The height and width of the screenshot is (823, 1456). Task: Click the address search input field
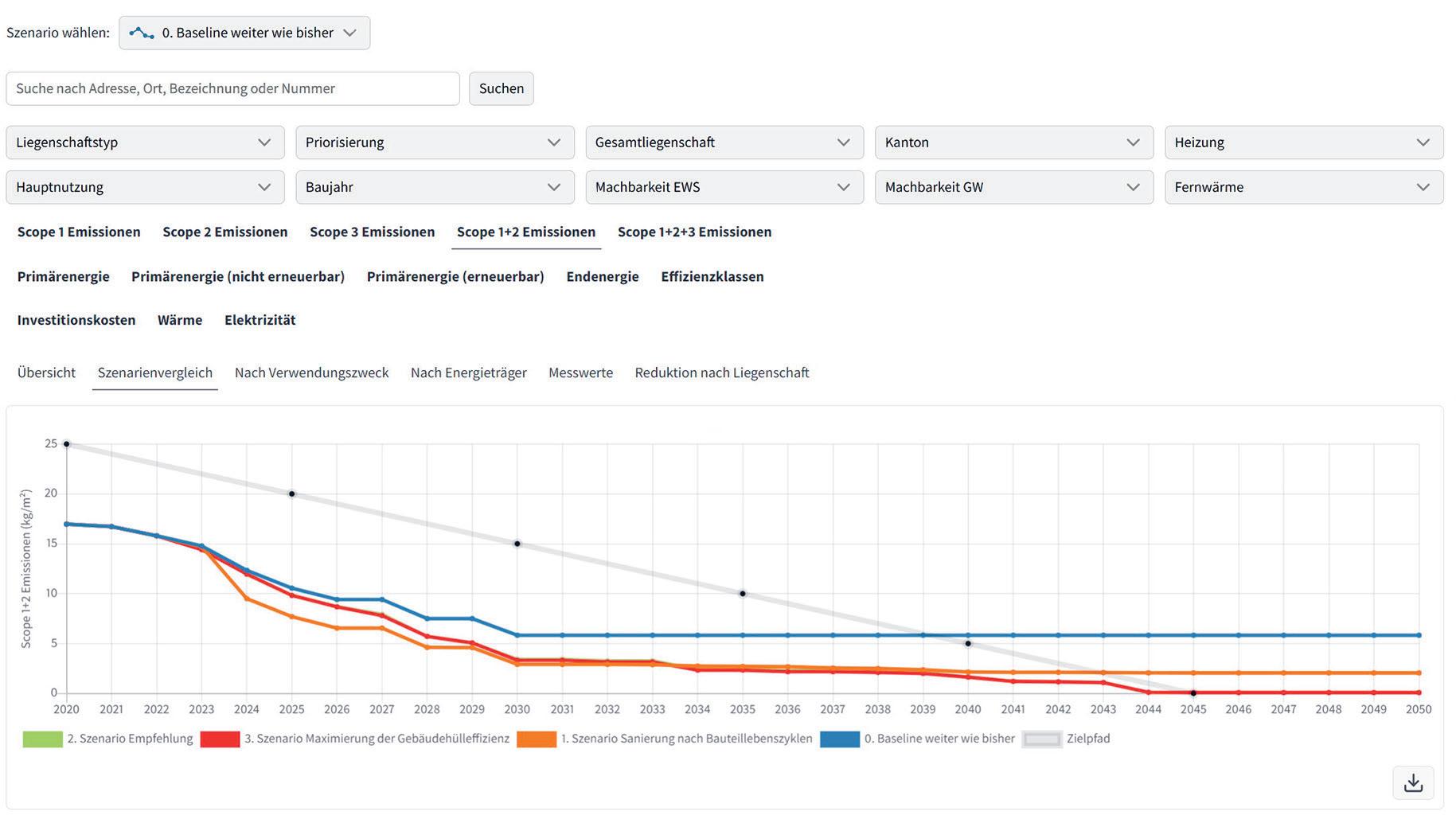coord(232,88)
